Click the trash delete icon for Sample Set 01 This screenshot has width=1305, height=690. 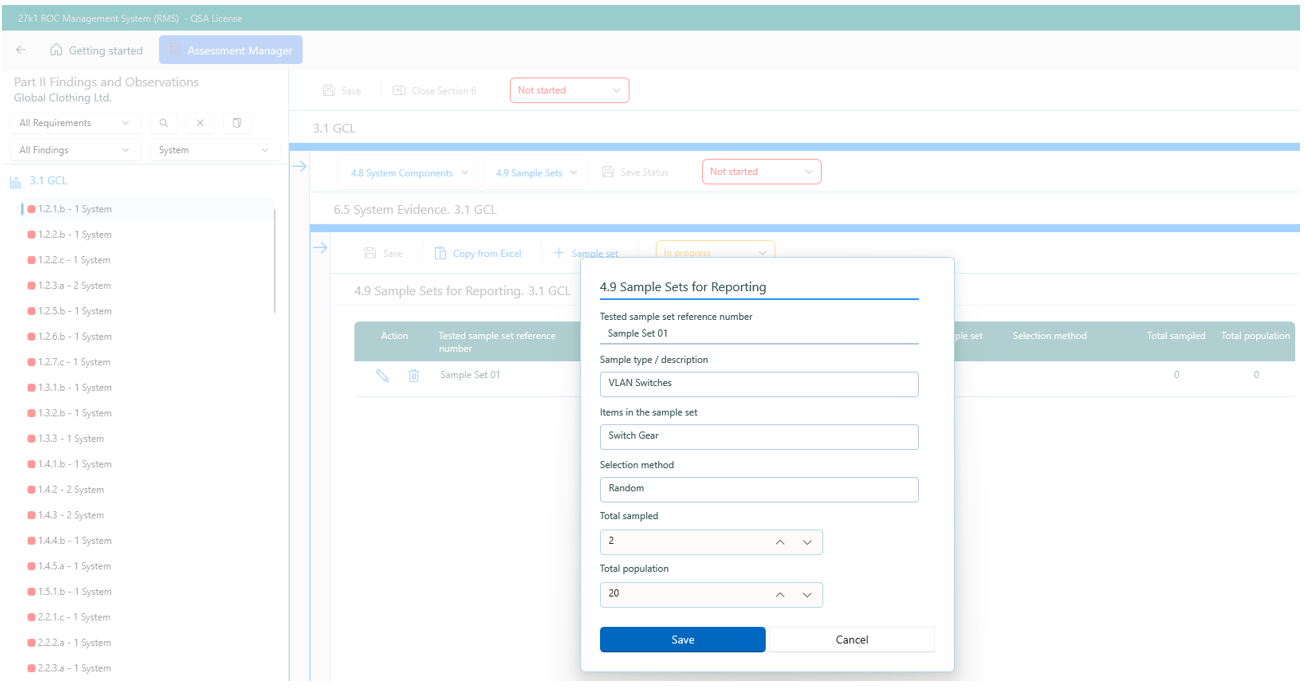pyautogui.click(x=414, y=375)
